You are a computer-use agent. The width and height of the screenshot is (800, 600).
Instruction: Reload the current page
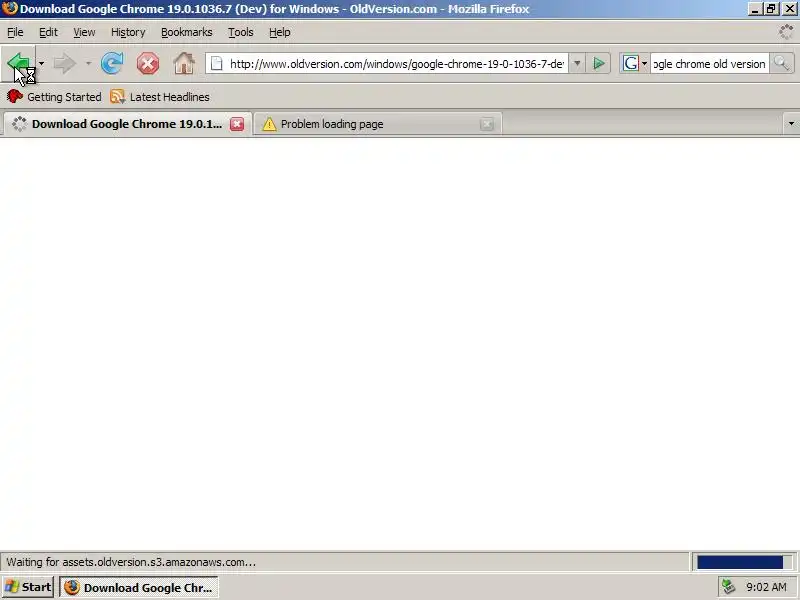[x=112, y=64]
